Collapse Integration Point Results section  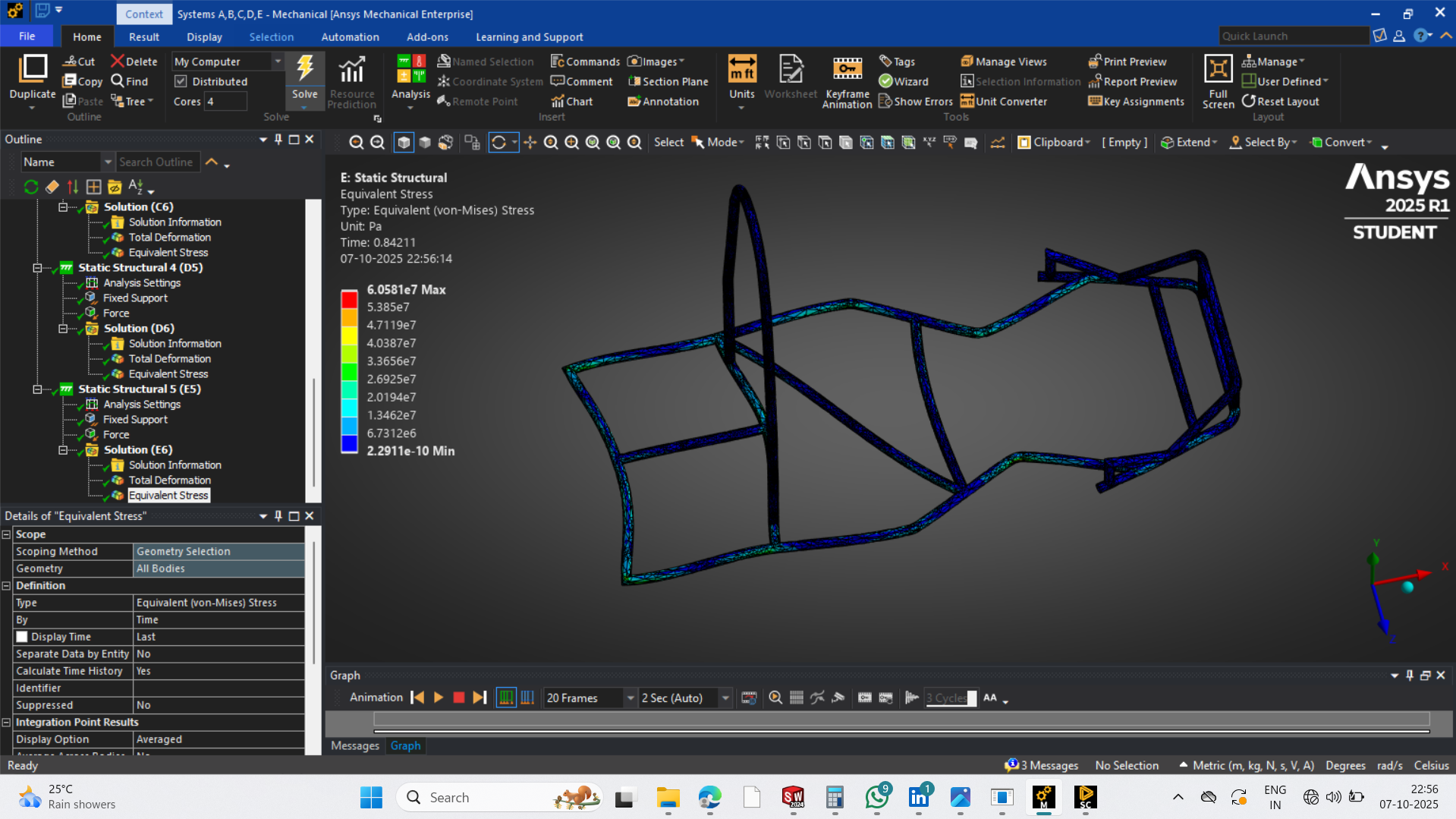[x=7, y=722]
